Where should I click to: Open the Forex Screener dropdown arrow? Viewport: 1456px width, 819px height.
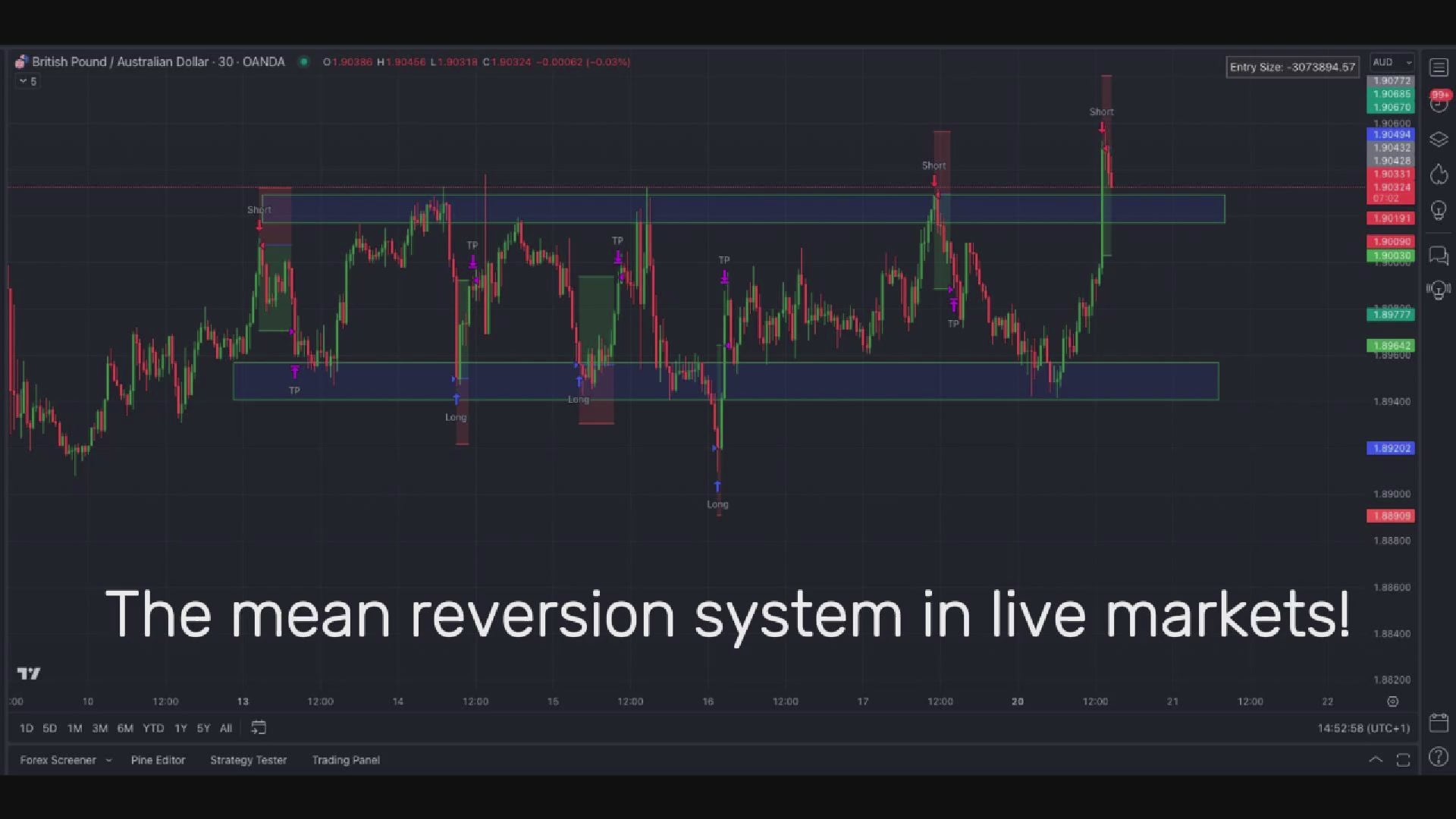coord(108,760)
